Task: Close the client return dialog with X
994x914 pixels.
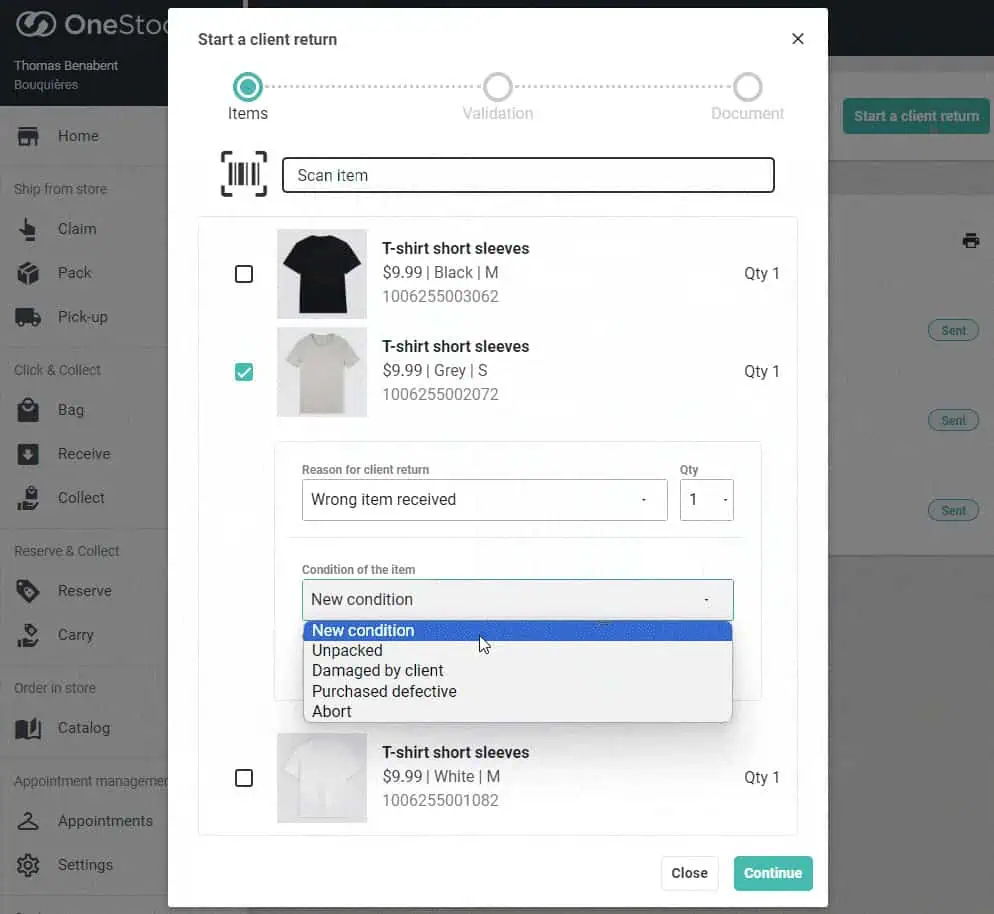Action: 797,39
